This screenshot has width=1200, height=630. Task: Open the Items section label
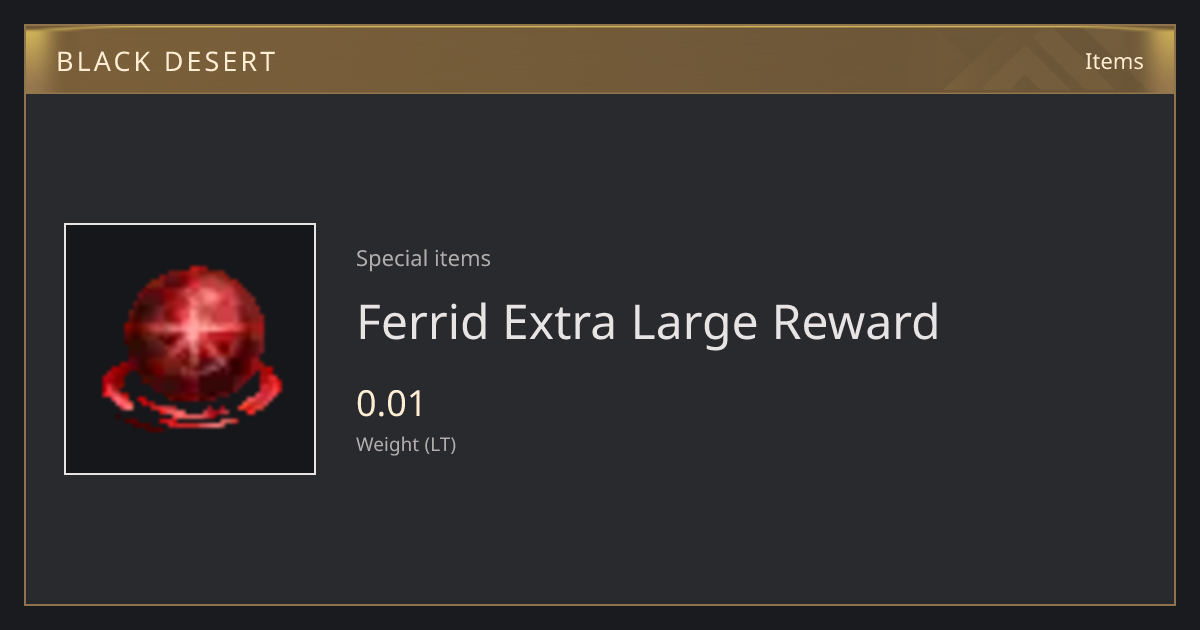click(x=1114, y=61)
